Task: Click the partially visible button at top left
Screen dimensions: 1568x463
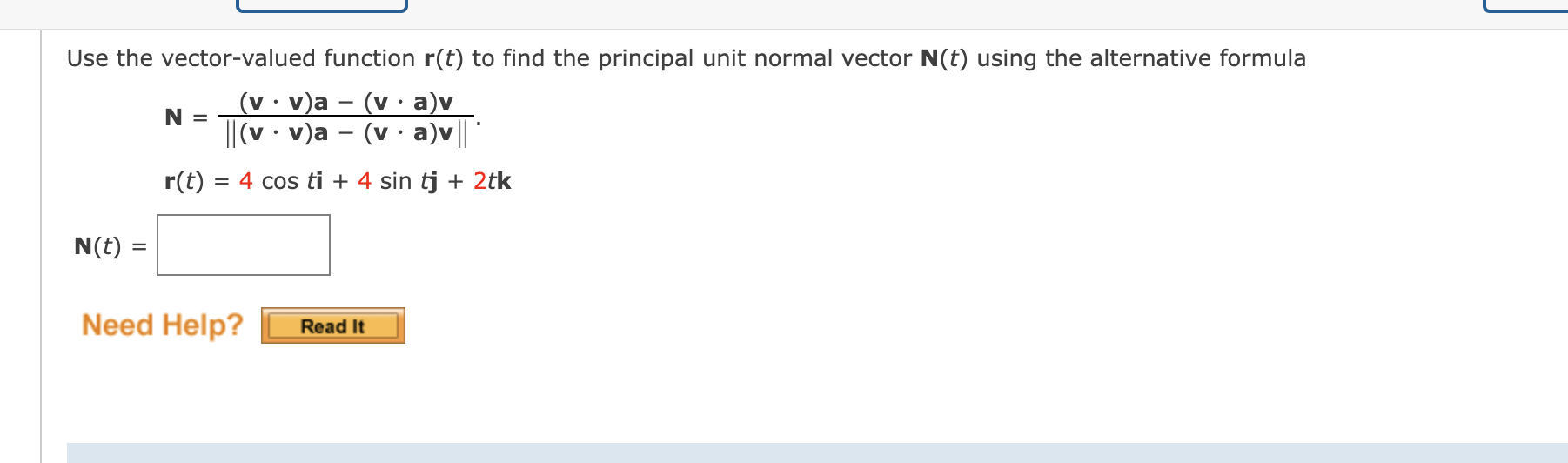Action: (322, 5)
